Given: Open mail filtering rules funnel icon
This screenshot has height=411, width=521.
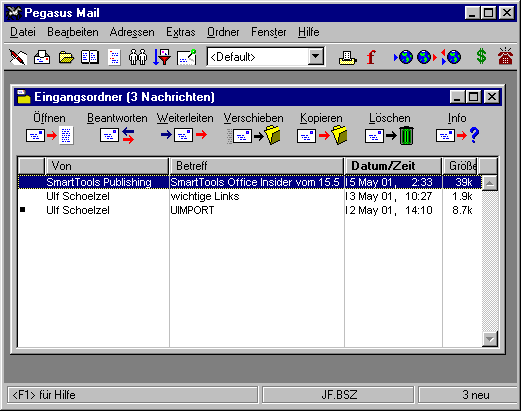Looking at the screenshot, I should point(162,57).
